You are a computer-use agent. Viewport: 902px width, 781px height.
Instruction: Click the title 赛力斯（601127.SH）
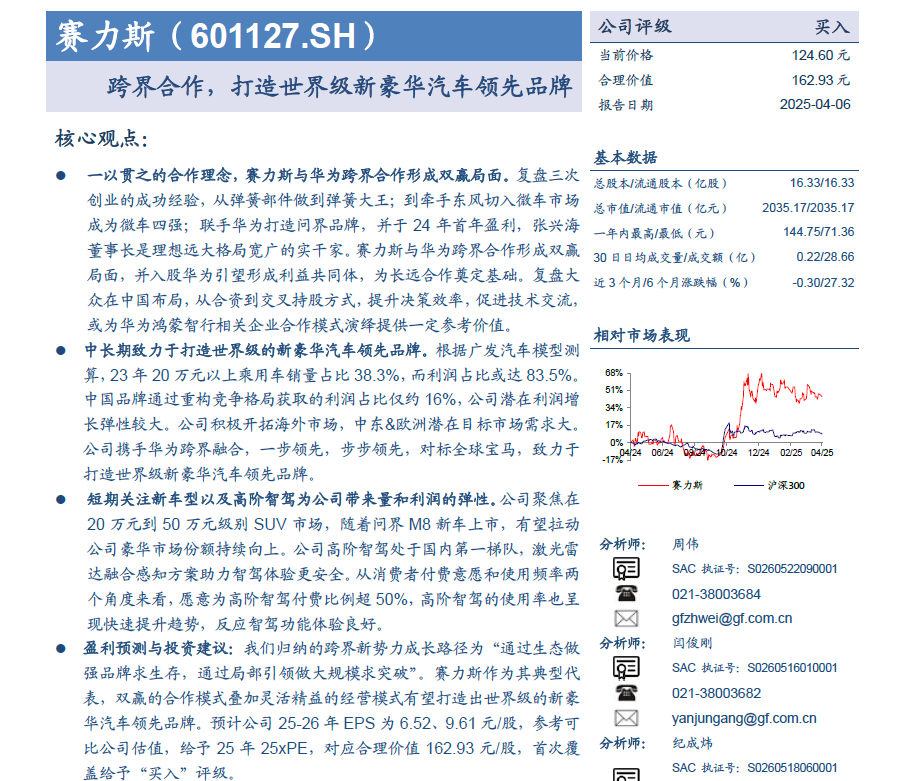216,36
